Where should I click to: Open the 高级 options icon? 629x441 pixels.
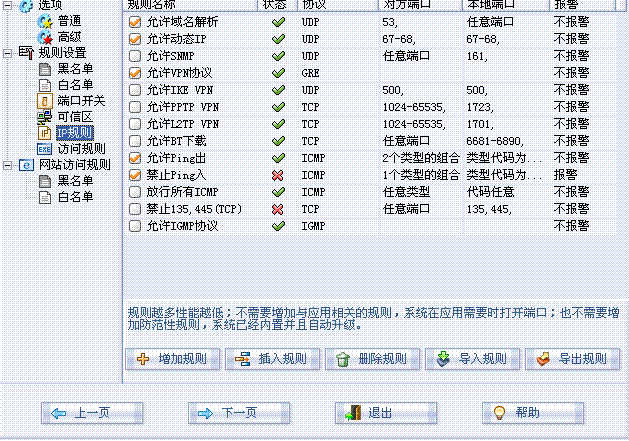(x=45, y=38)
